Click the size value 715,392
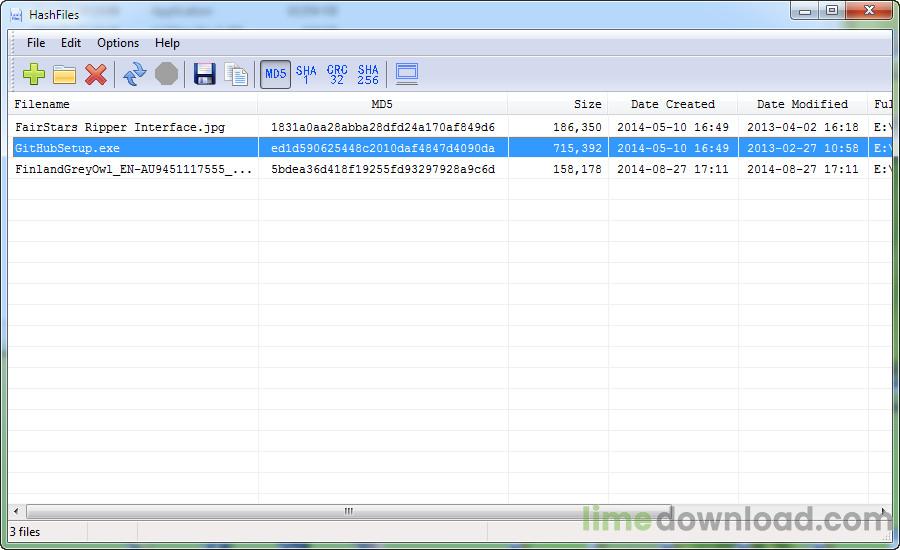This screenshot has height=550, width=900. pos(577,148)
